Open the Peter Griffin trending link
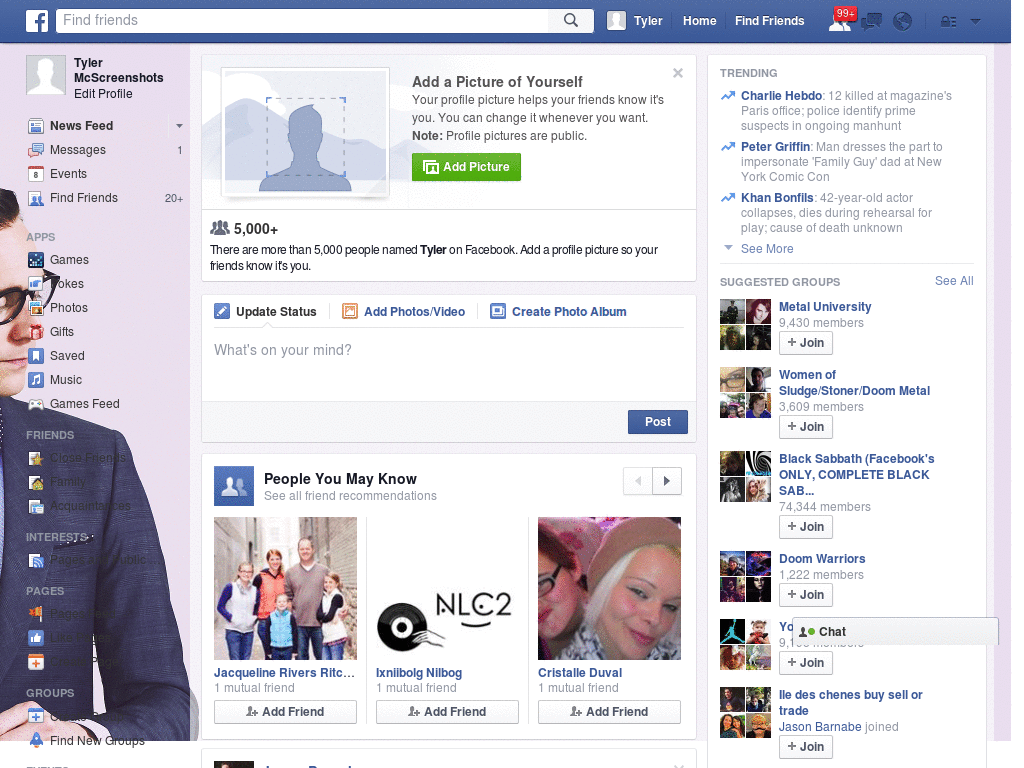Screen dimensions: 1024x768 [775, 147]
